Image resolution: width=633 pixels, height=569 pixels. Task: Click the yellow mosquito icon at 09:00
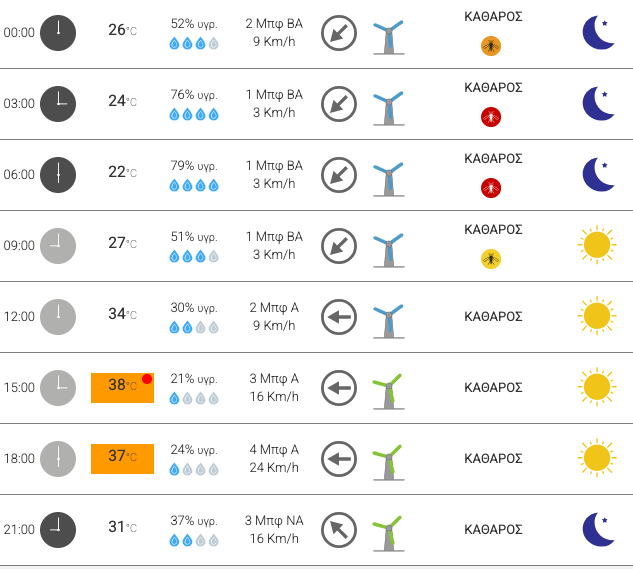[491, 259]
